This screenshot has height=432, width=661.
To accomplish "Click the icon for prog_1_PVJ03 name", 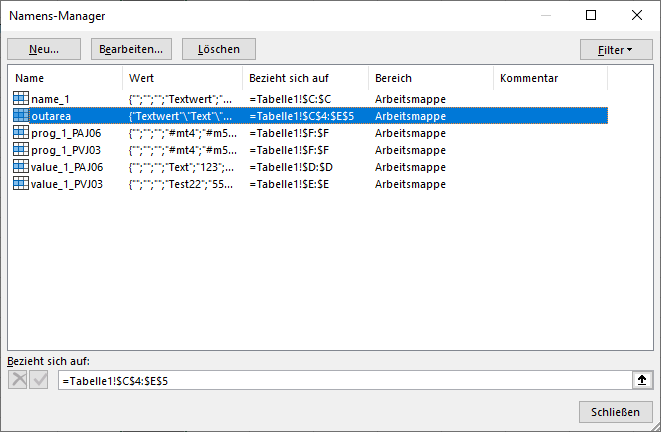I will point(21,150).
